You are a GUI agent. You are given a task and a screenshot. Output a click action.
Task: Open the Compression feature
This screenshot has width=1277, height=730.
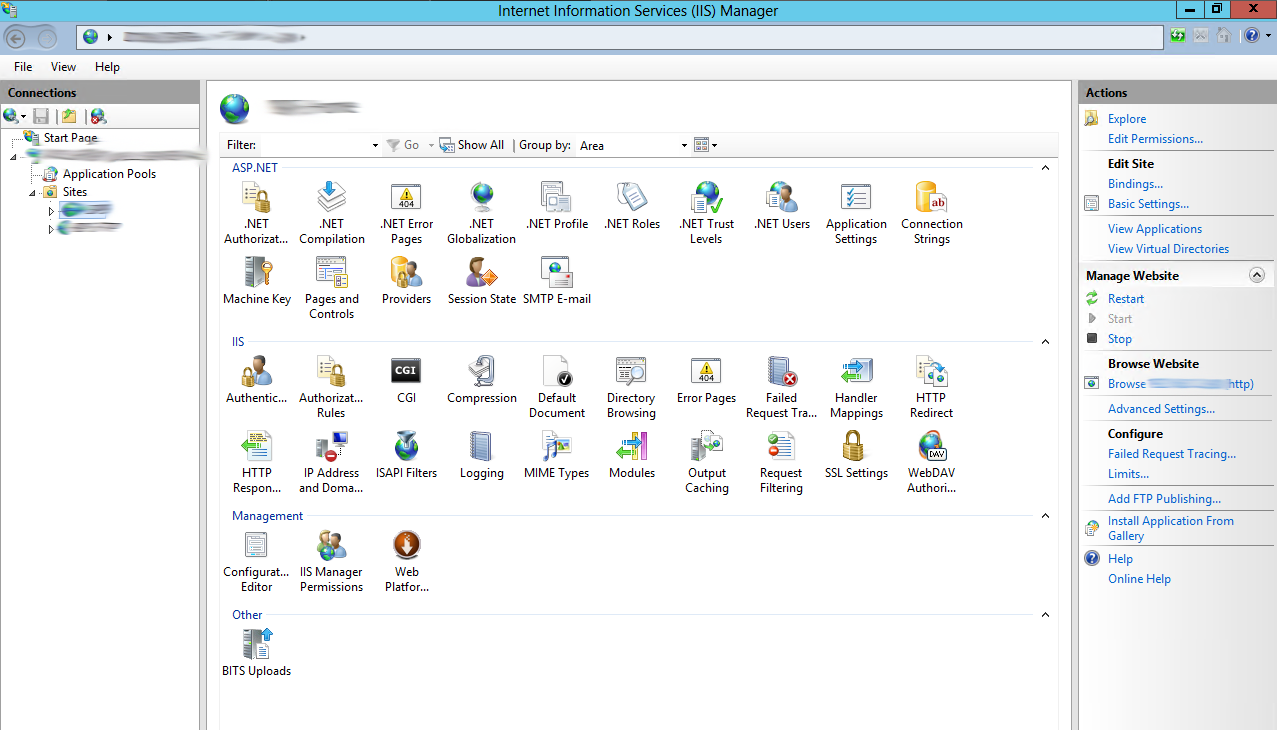click(482, 380)
